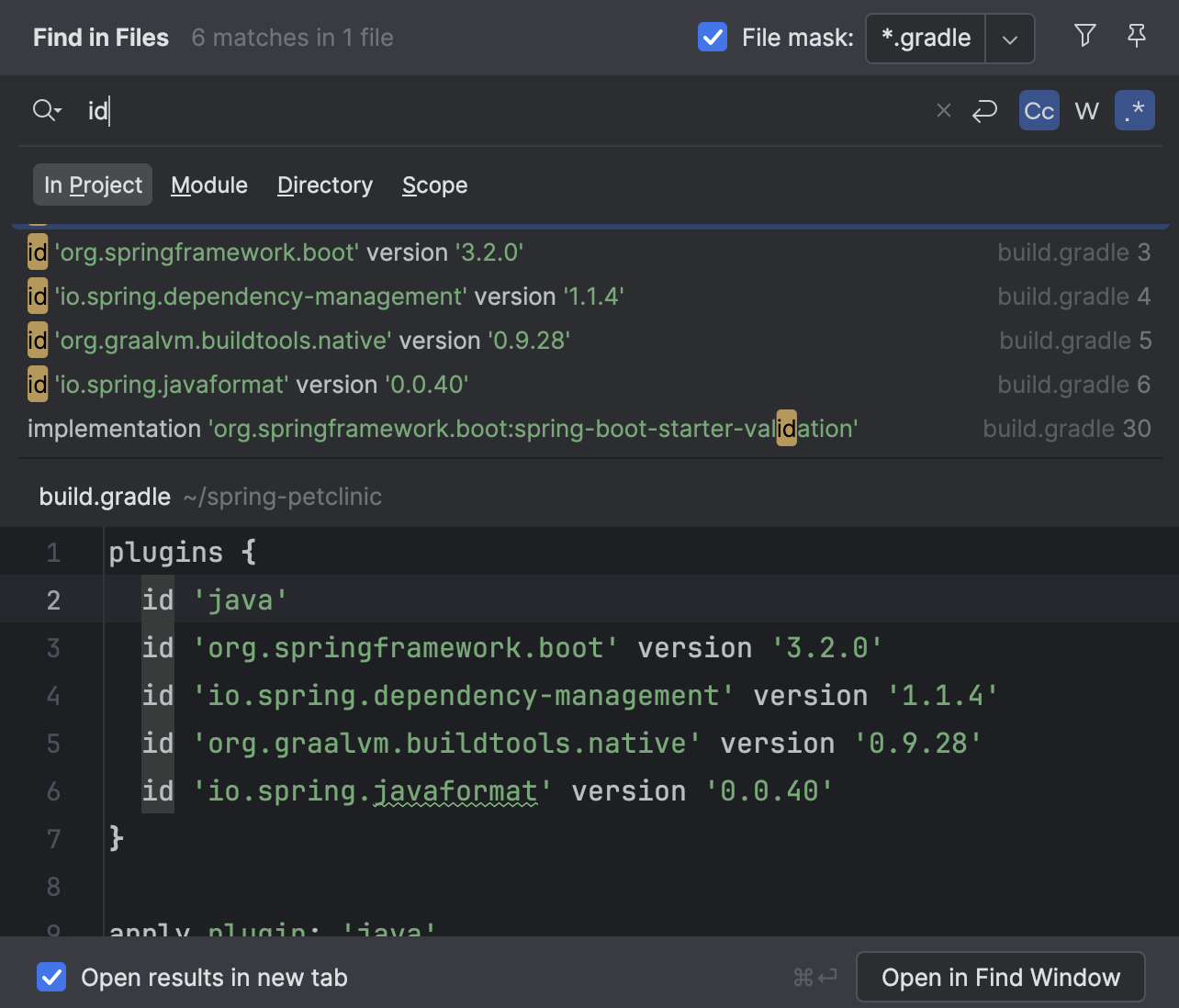This screenshot has height=1008, width=1179.
Task: Open search history magnifier icon
Action: [x=46, y=111]
